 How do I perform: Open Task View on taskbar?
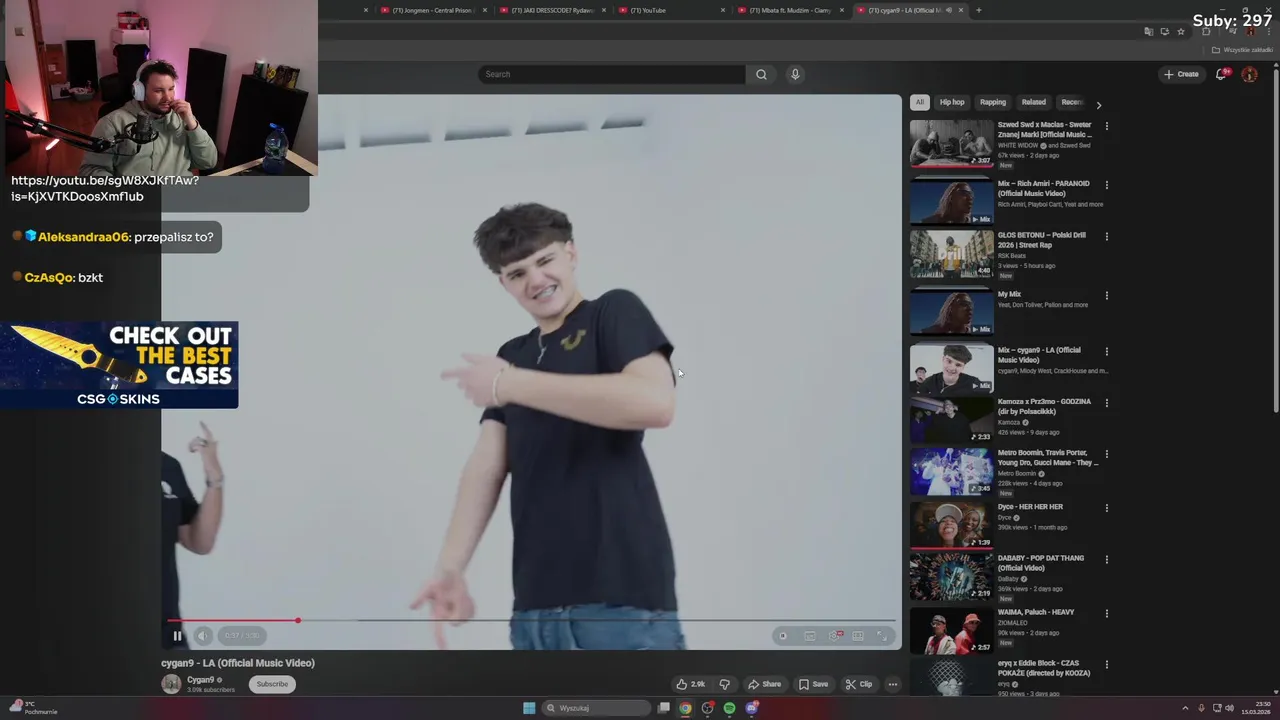click(x=663, y=708)
